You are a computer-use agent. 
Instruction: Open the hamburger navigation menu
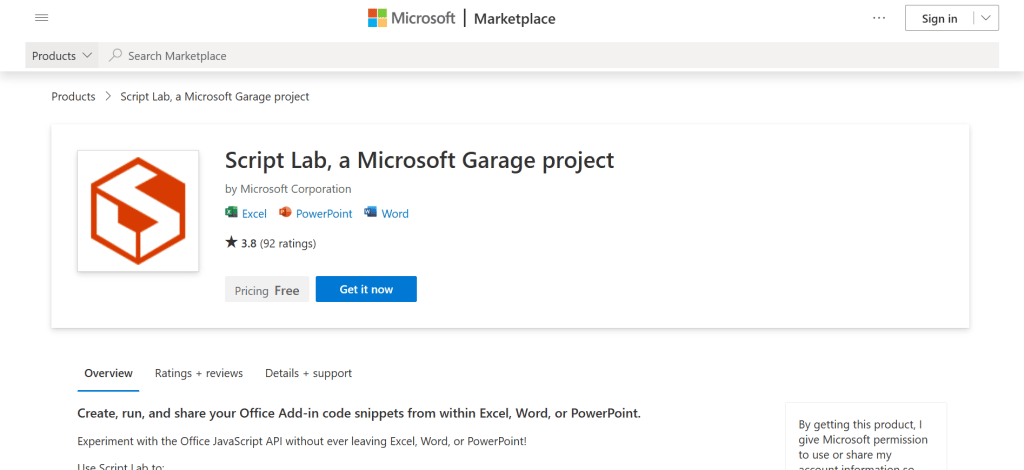(41, 18)
